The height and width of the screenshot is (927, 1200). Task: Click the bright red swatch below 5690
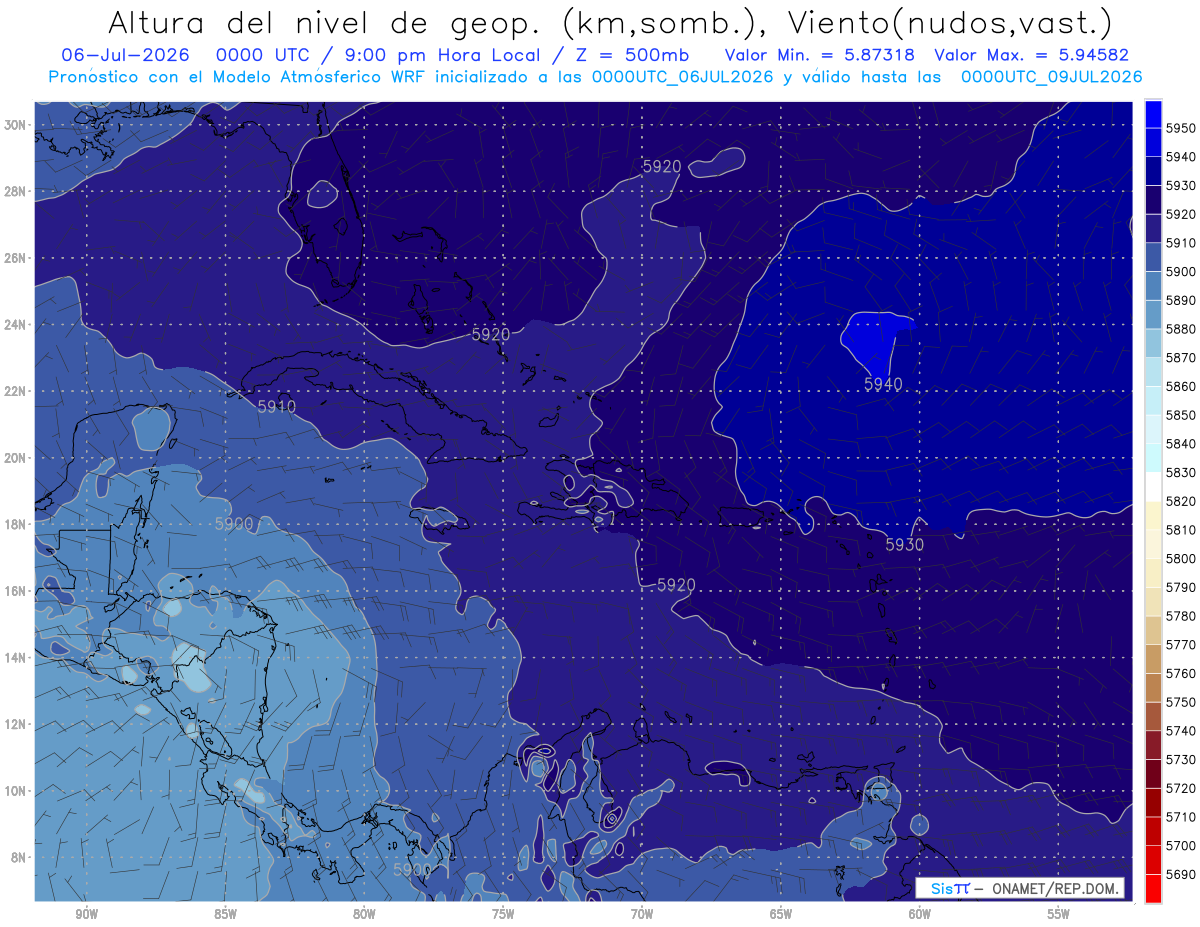(1153, 889)
